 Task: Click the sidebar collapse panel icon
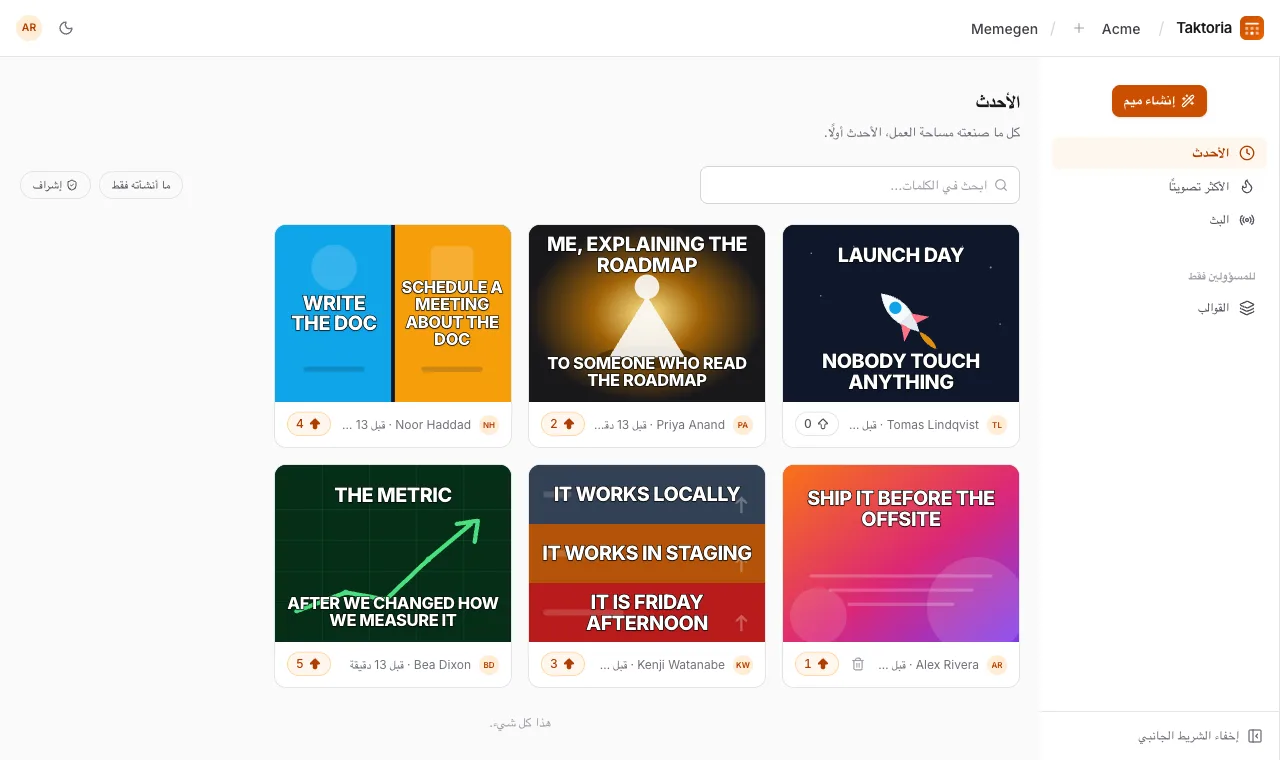pos(1256,736)
